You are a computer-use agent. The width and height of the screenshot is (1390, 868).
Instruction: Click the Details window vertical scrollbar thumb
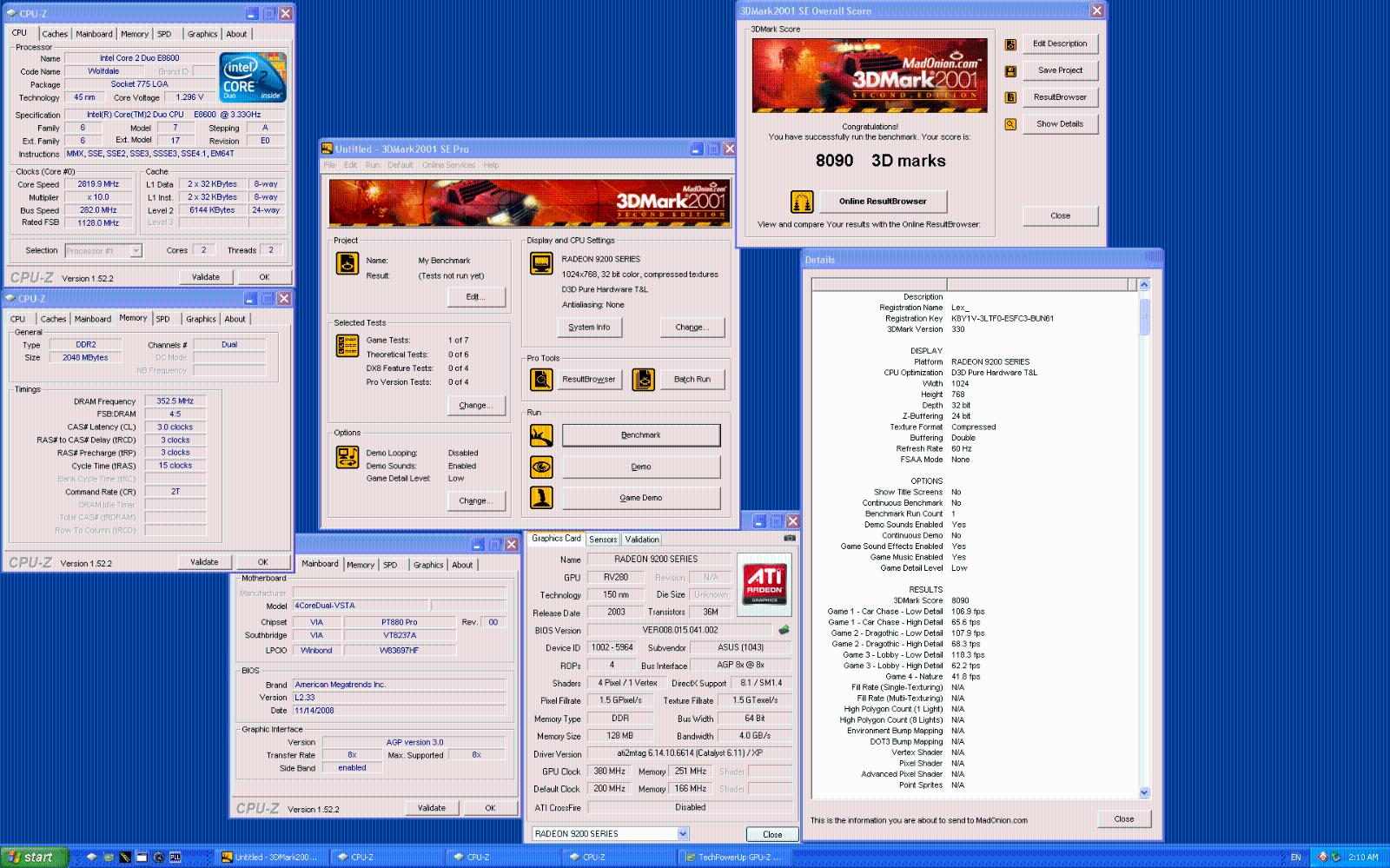pyautogui.click(x=1144, y=317)
